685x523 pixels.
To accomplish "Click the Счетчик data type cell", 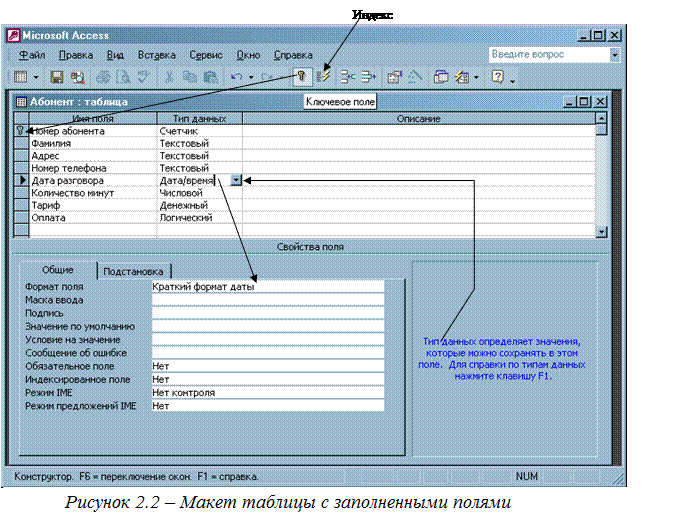I will [x=200, y=131].
